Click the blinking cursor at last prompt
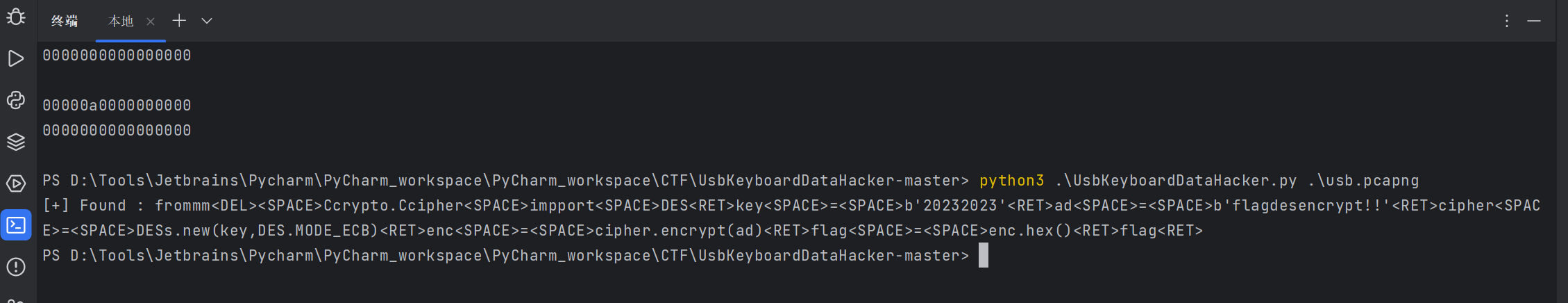 984,255
